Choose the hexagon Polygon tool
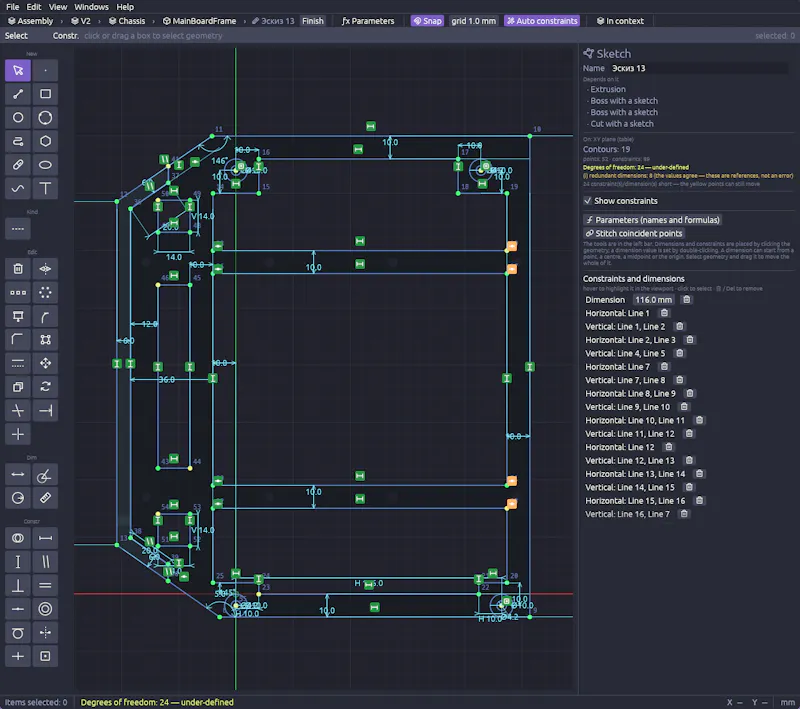The width and height of the screenshot is (800, 709). 45,141
